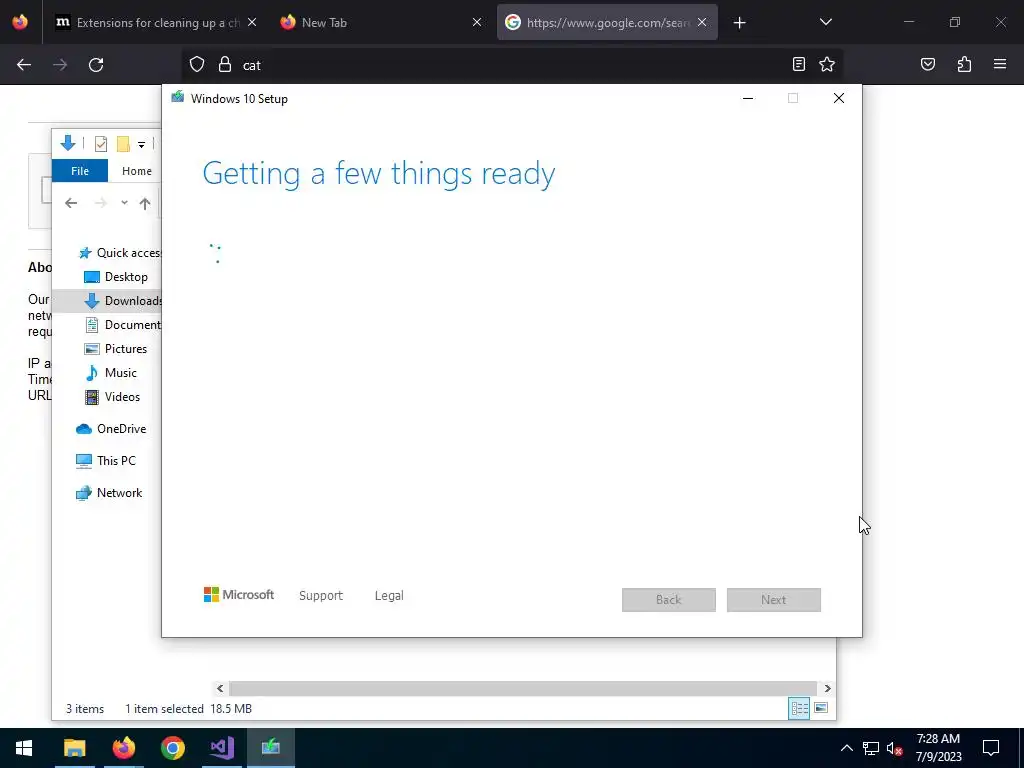Close the New Tab tab
This screenshot has height=768, width=1024.
(477, 22)
